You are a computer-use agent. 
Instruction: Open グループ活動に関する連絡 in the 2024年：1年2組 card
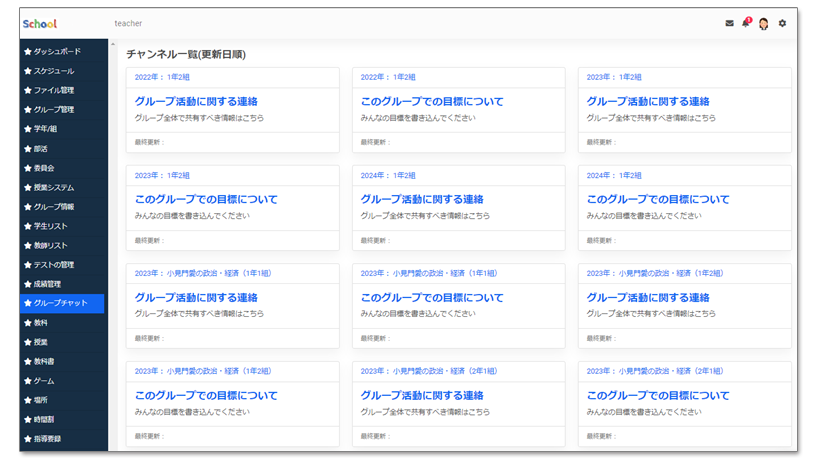422,199
